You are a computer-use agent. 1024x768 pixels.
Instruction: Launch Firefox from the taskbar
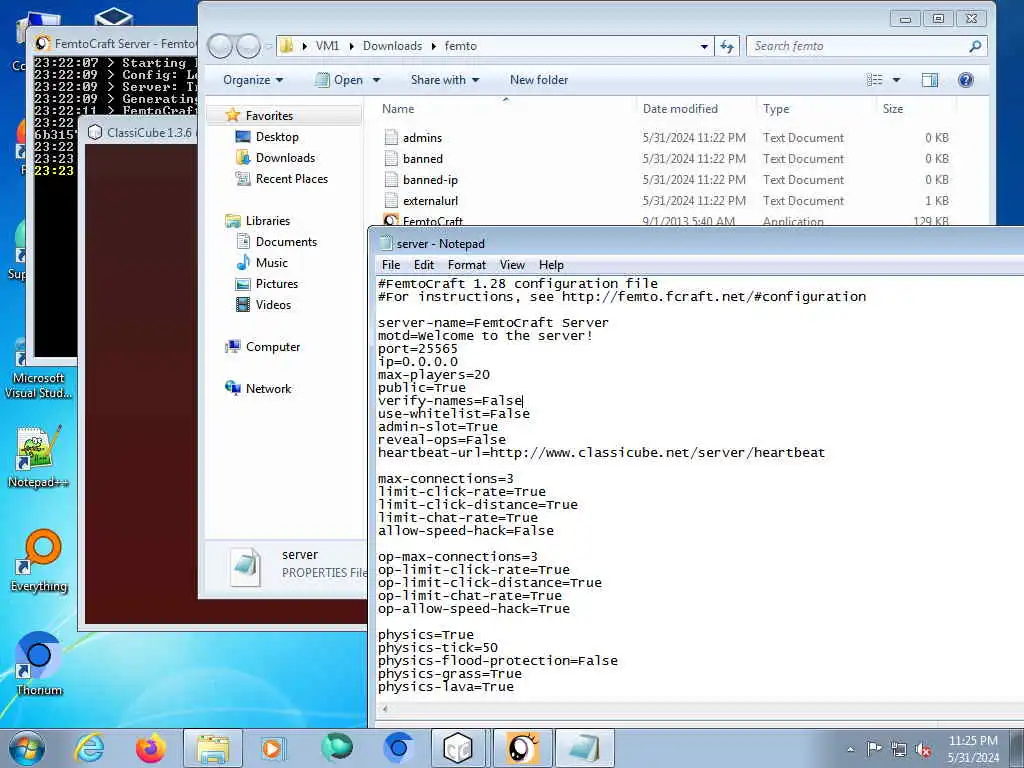(151, 748)
